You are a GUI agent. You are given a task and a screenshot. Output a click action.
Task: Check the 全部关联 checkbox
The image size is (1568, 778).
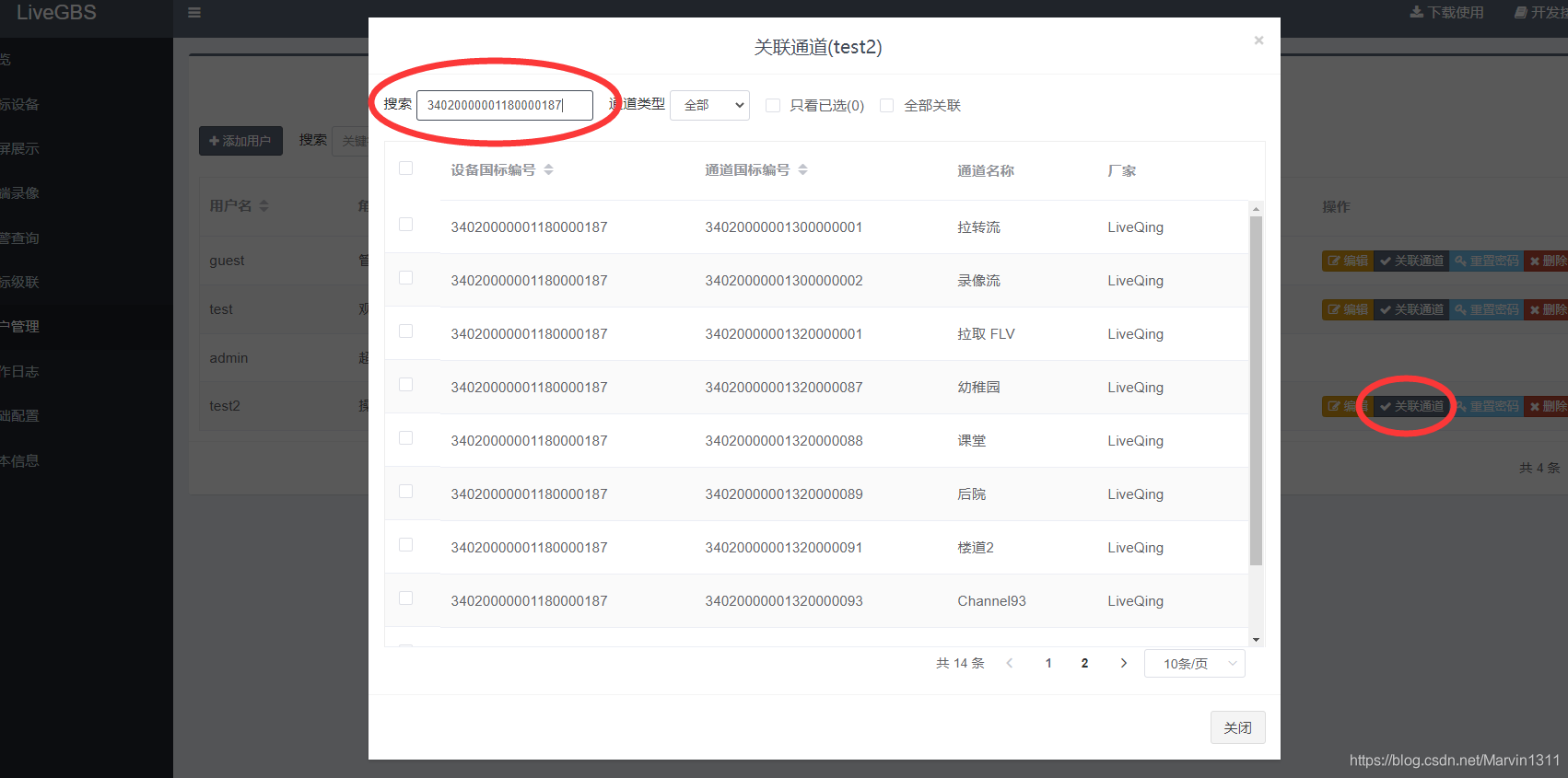pos(886,105)
